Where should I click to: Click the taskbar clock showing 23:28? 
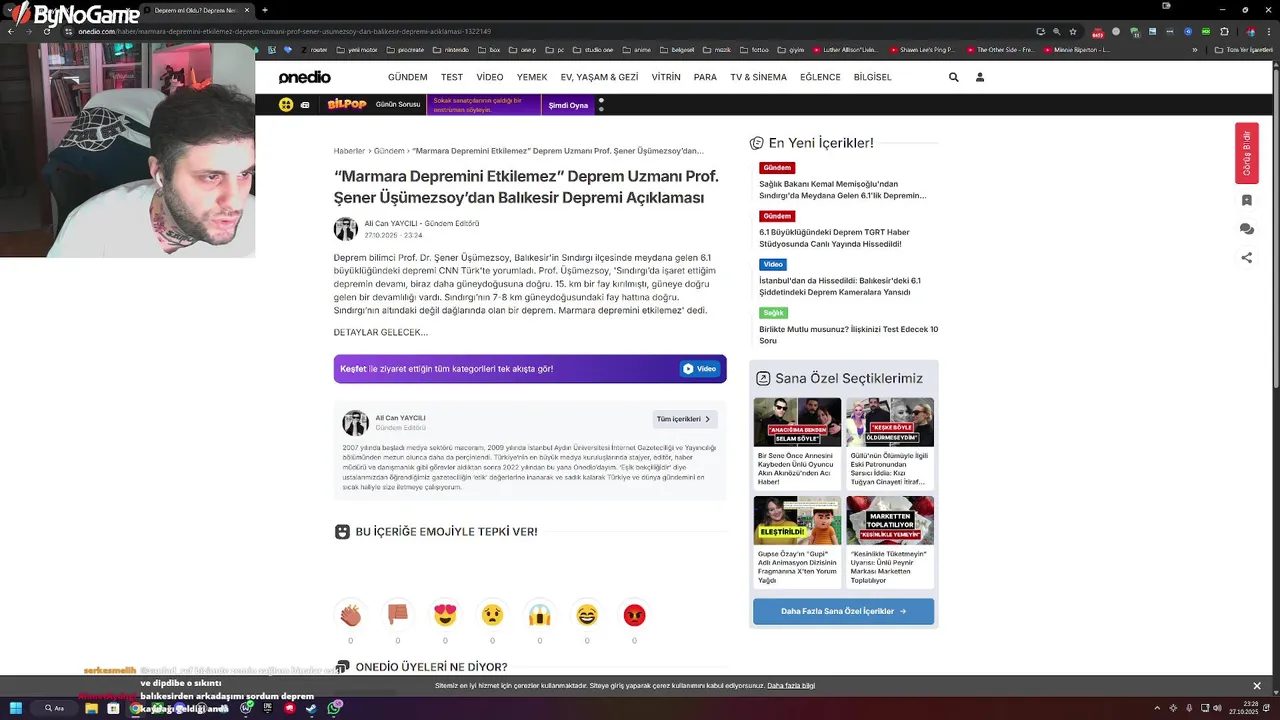(x=1246, y=708)
